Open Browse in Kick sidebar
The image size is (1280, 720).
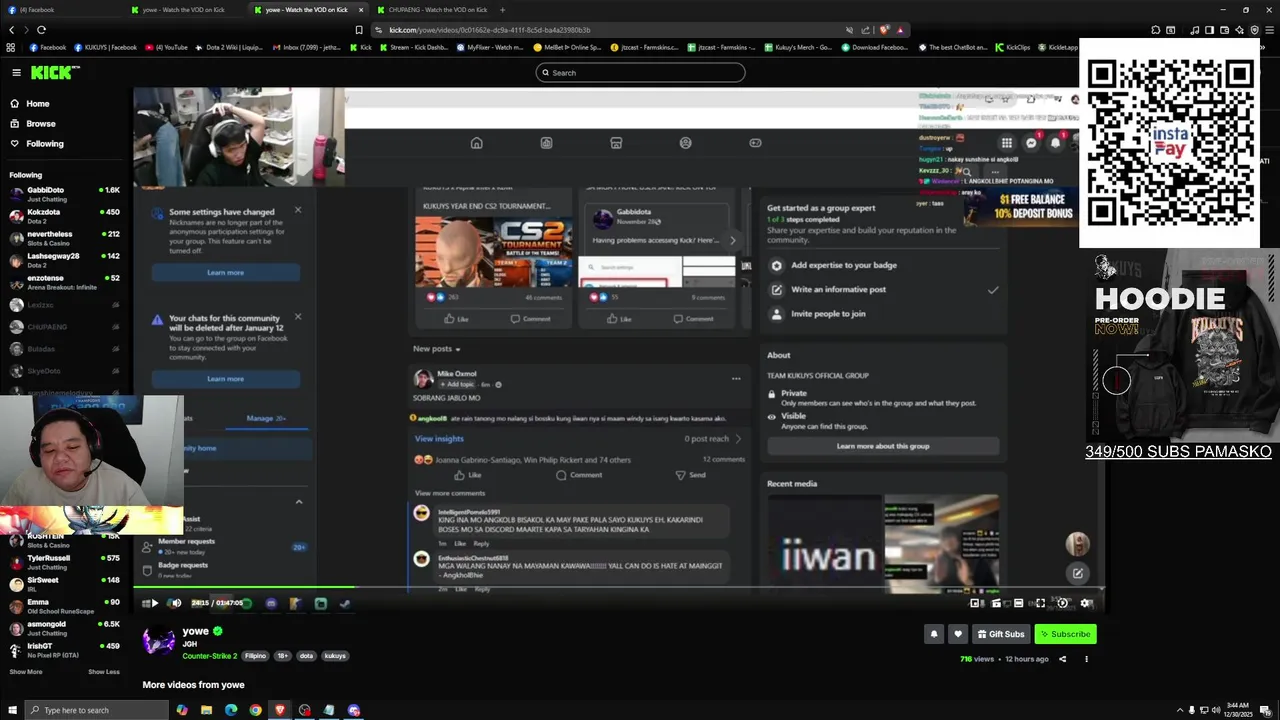tap(41, 124)
